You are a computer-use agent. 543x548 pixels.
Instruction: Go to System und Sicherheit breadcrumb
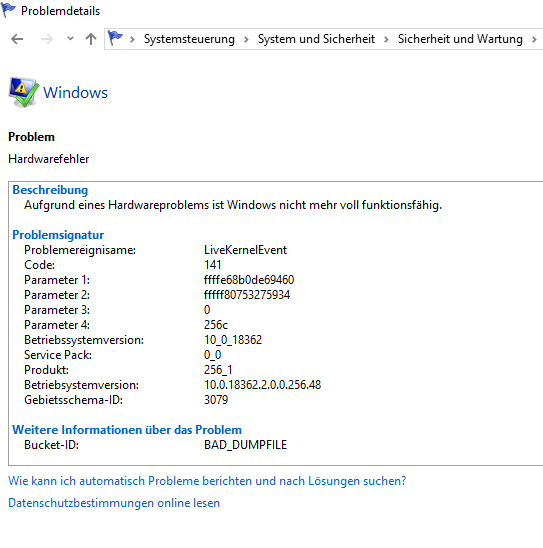(x=316, y=39)
